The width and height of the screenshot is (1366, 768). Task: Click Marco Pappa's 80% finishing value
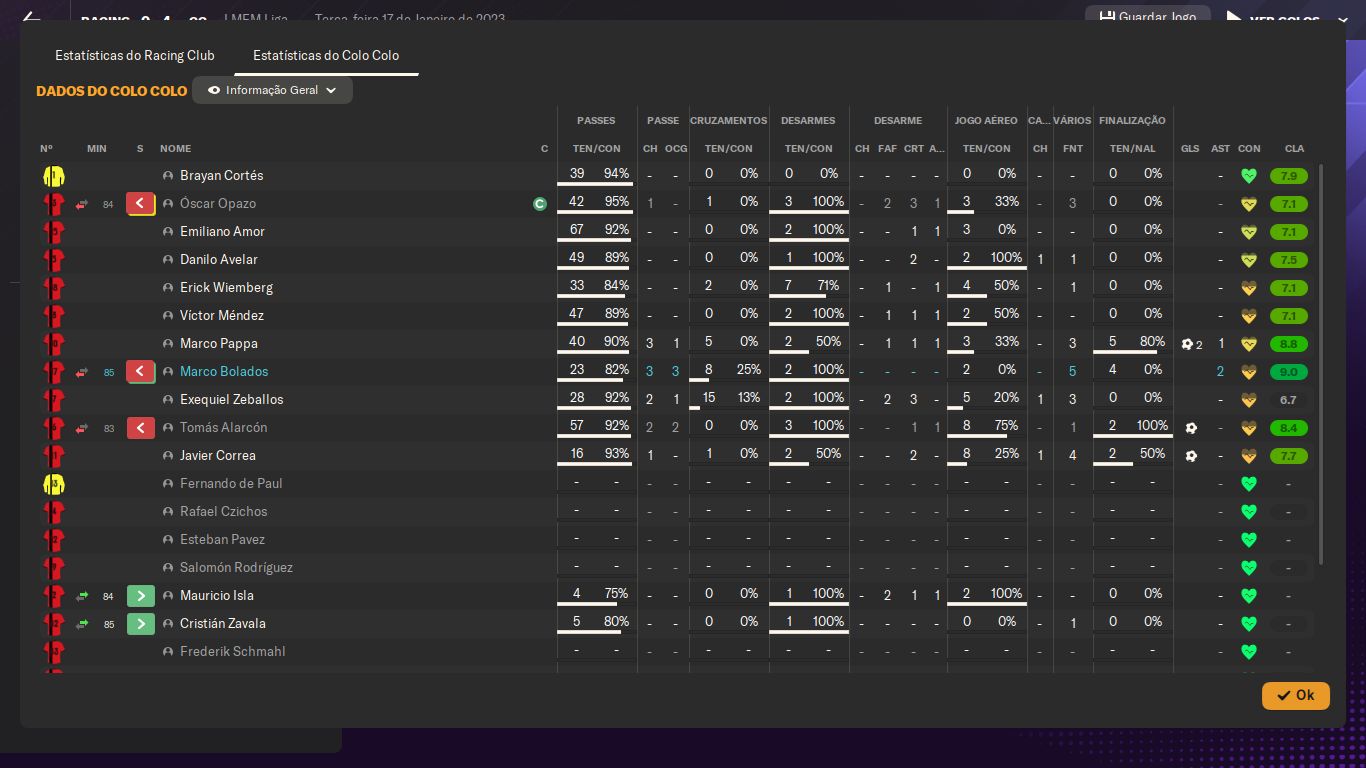(x=1152, y=343)
